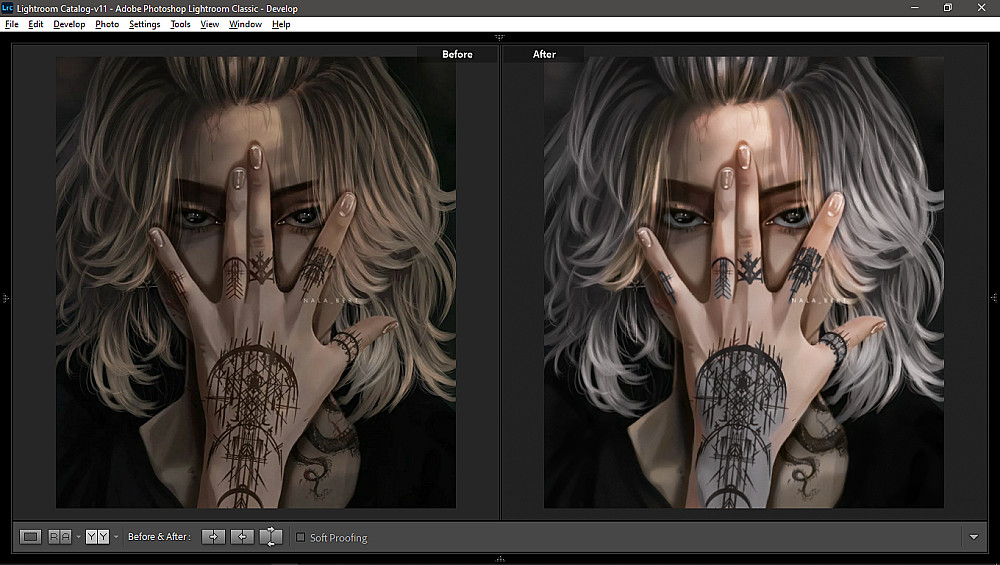Swap Before and After settings
Screen dimensions: 1000x565
click(x=271, y=537)
